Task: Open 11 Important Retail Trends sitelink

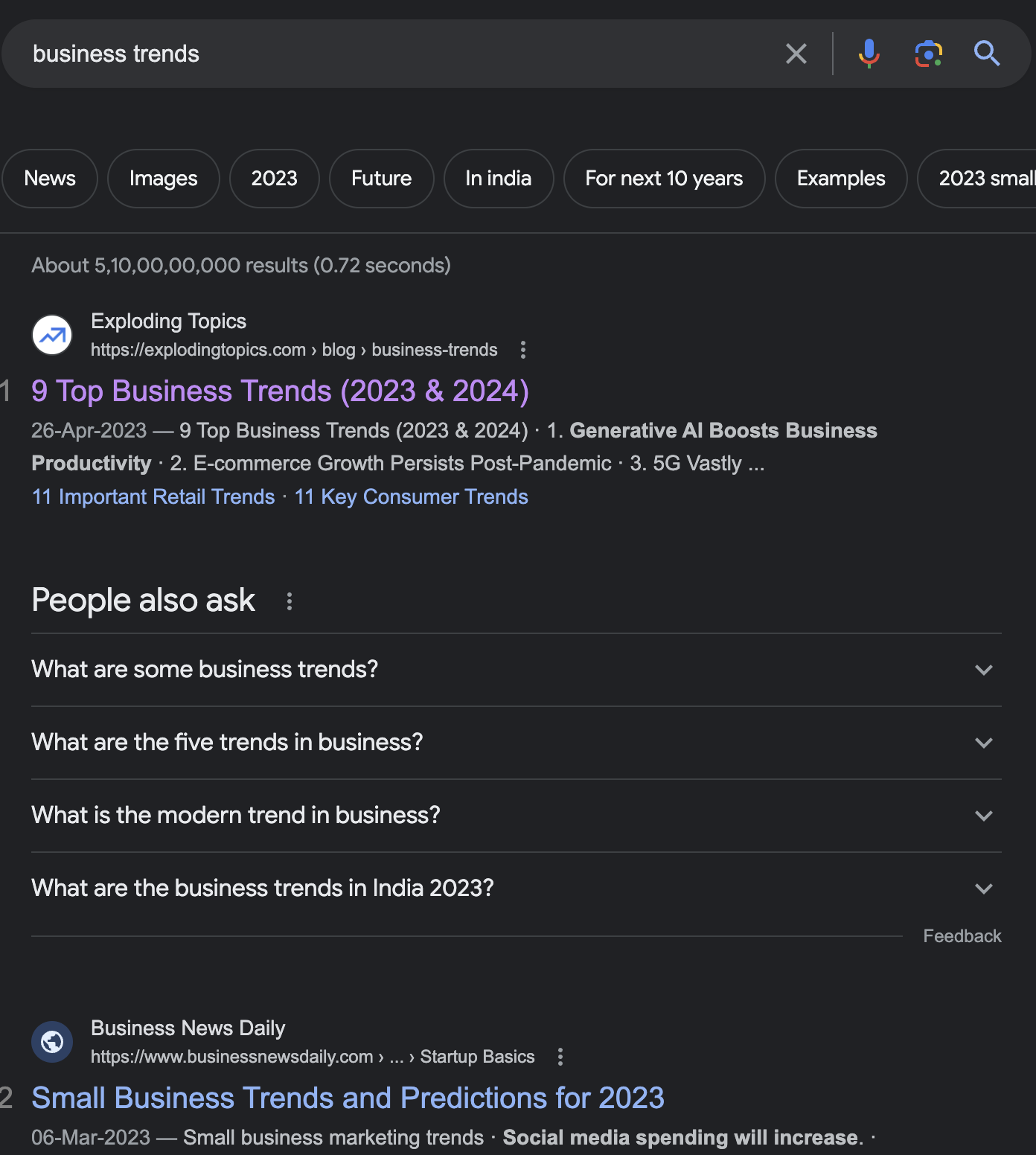Action: pyautogui.click(x=153, y=497)
